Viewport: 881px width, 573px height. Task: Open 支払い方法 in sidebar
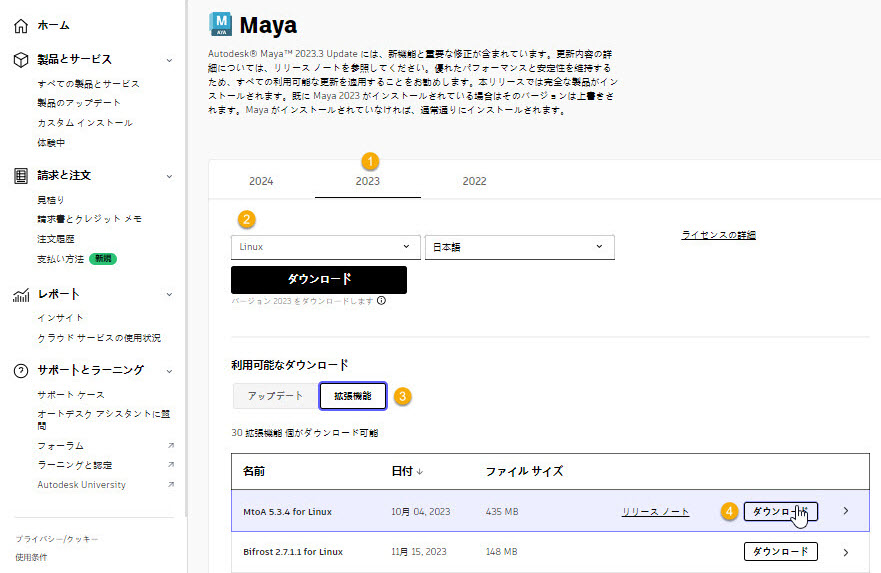pyautogui.click(x=60, y=259)
